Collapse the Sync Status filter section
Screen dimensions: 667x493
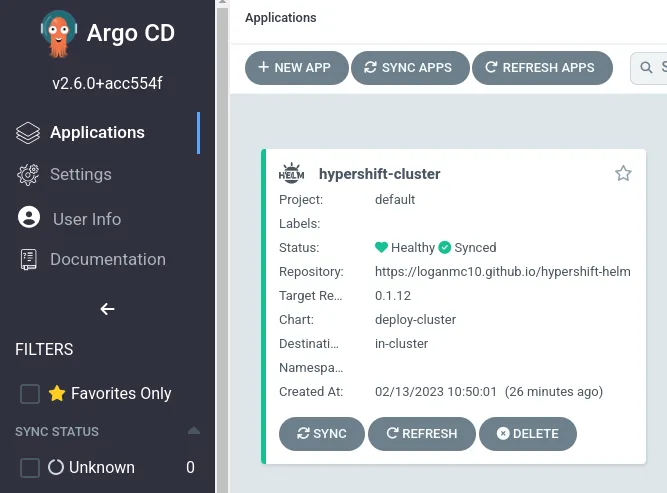(x=194, y=431)
